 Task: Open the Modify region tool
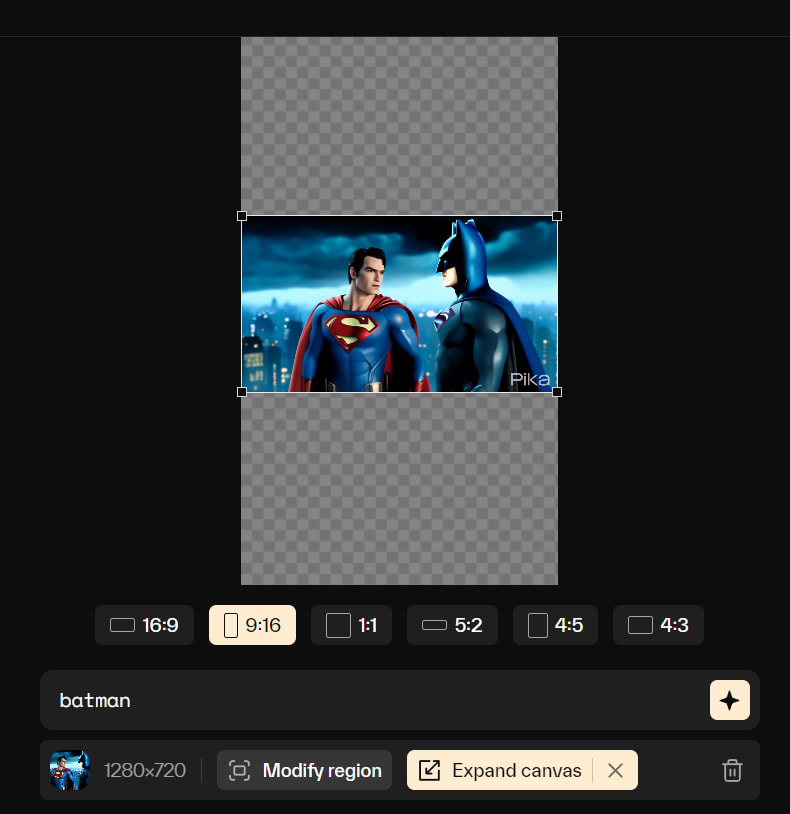[305, 770]
